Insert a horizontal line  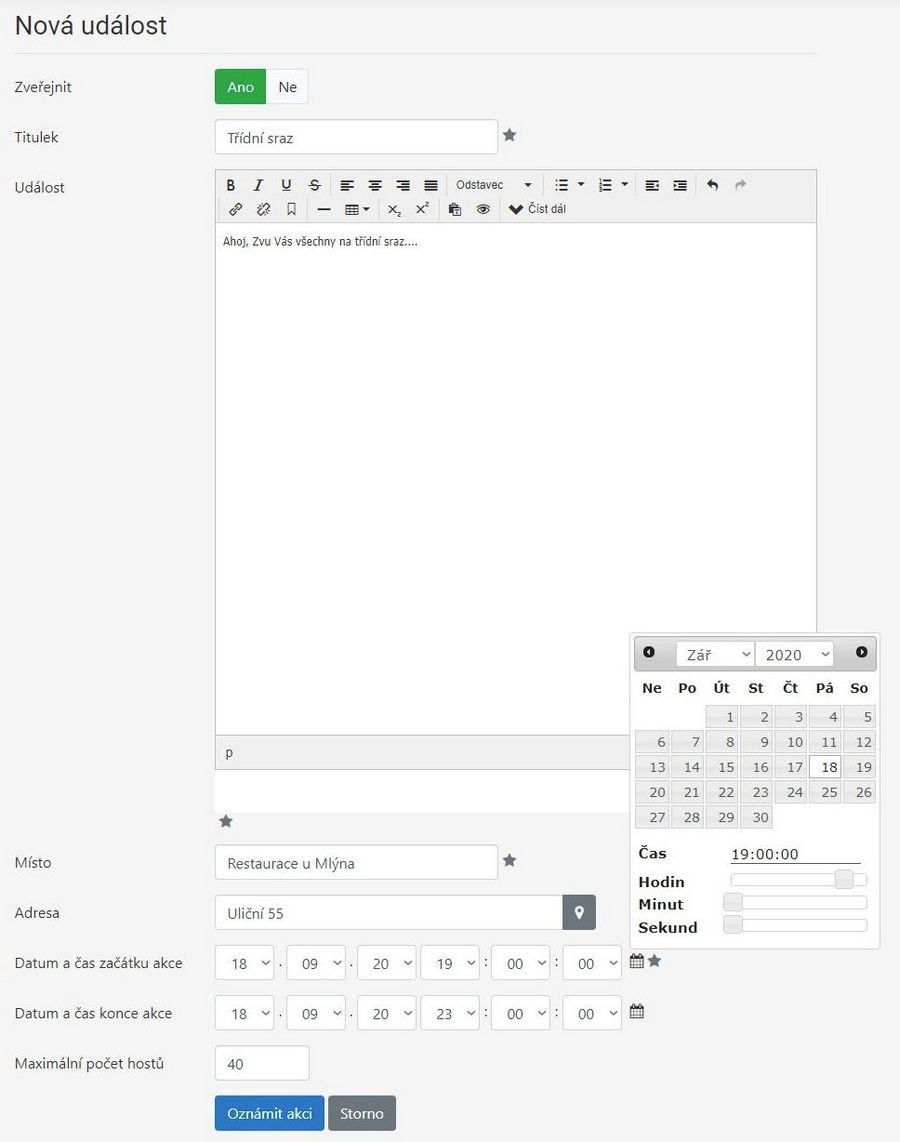324,209
